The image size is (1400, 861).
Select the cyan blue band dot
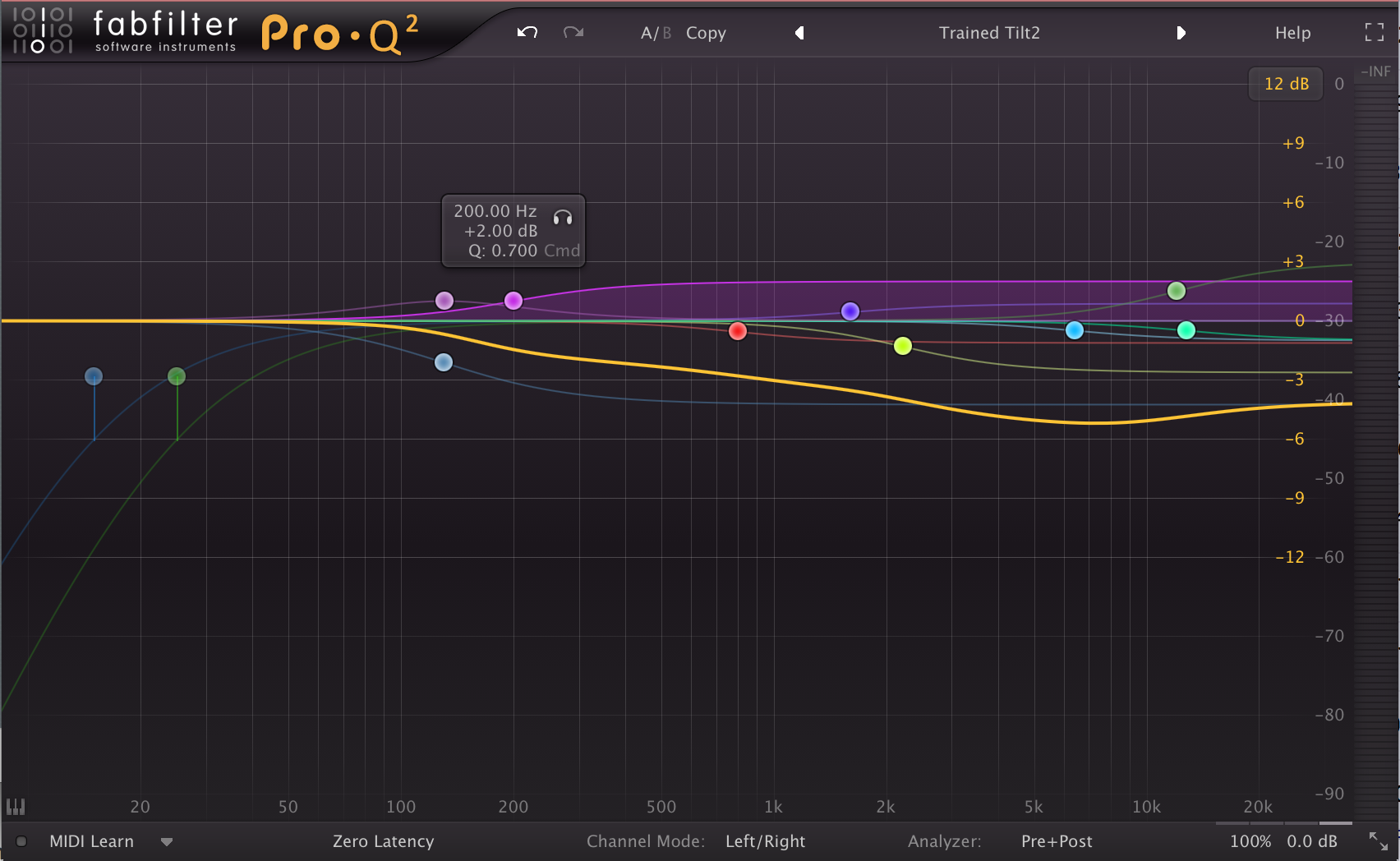click(x=1075, y=330)
